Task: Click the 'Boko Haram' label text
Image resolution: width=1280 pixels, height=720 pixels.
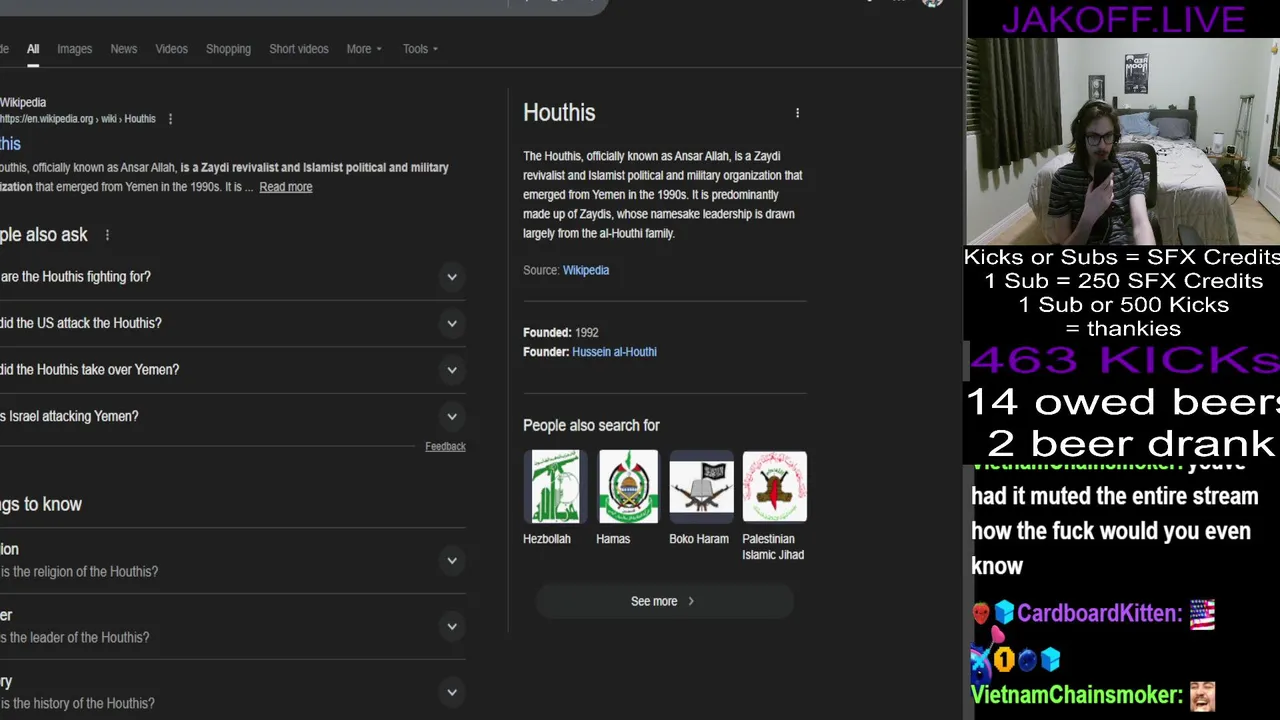Action: tap(699, 539)
